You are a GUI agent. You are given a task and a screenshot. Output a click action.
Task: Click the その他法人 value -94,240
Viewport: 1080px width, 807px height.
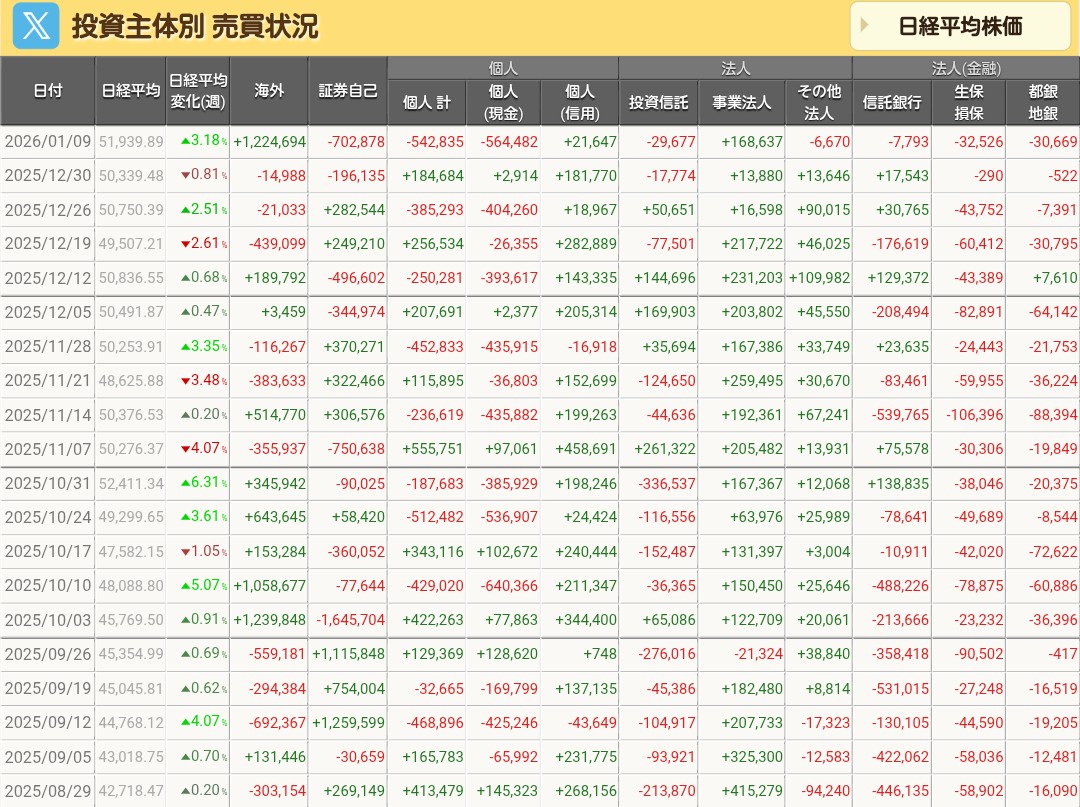pyautogui.click(x=826, y=790)
